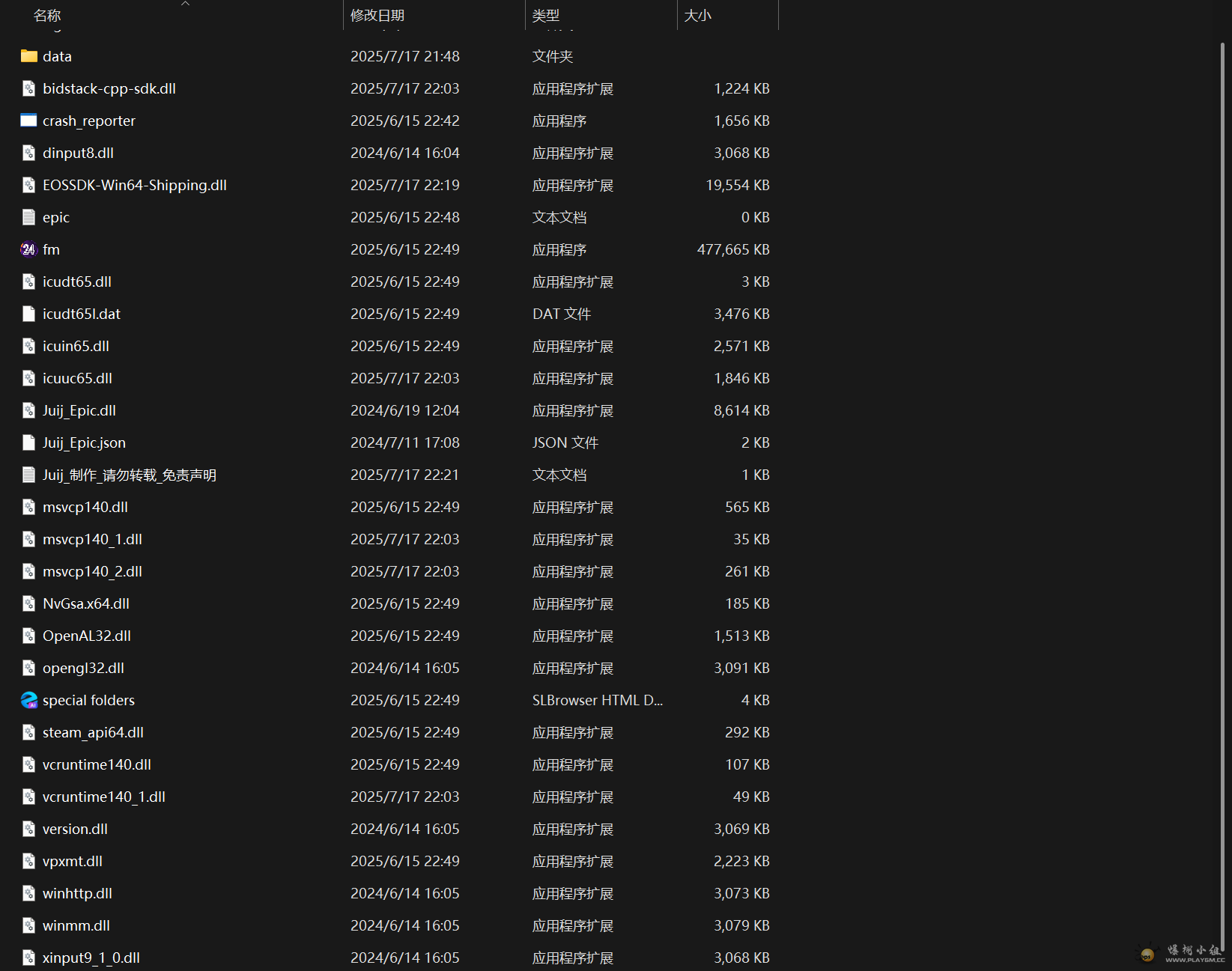The width and height of the screenshot is (1232, 971).
Task: Click the NvGsa.x64.dll file icon
Action: tap(29, 603)
